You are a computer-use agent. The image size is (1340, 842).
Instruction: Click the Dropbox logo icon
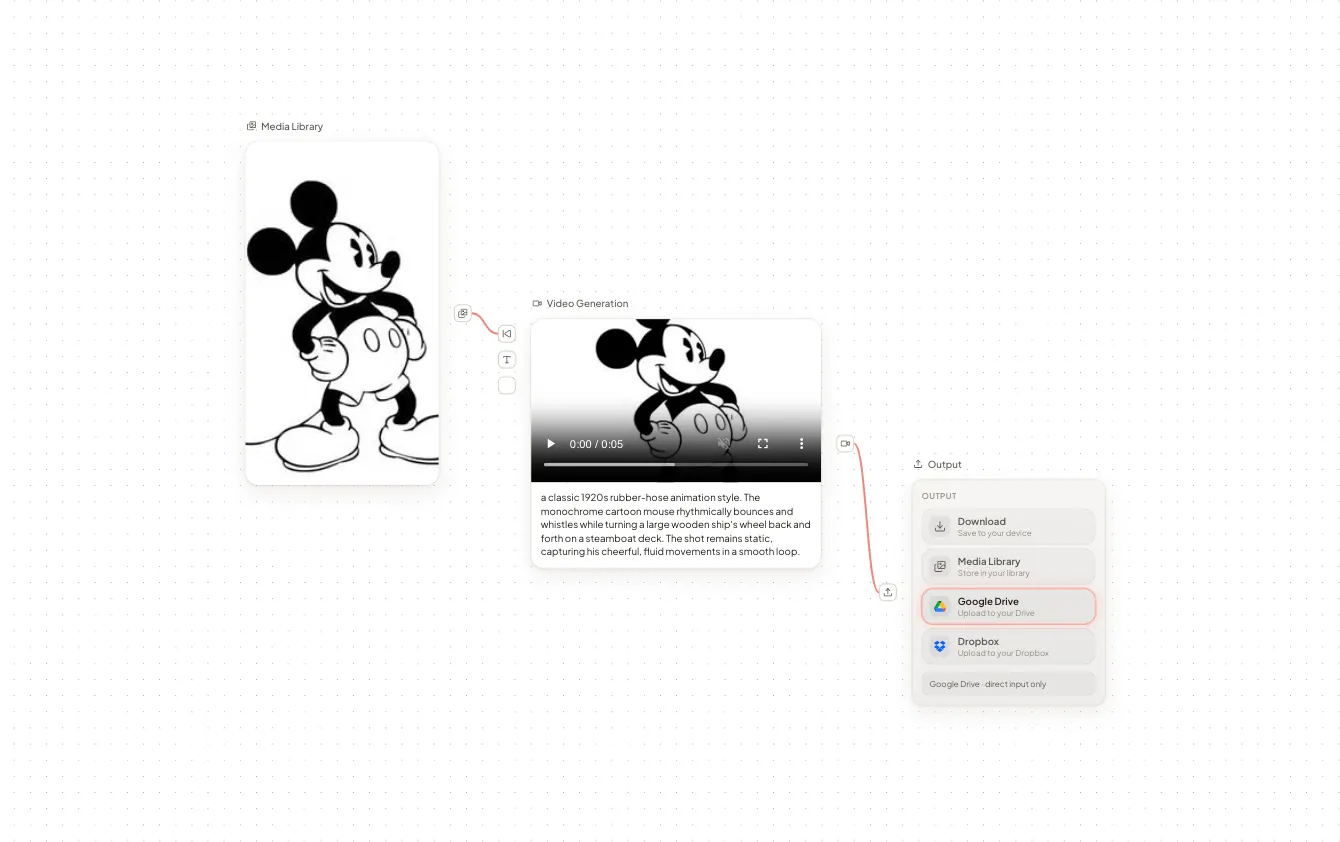pos(940,646)
